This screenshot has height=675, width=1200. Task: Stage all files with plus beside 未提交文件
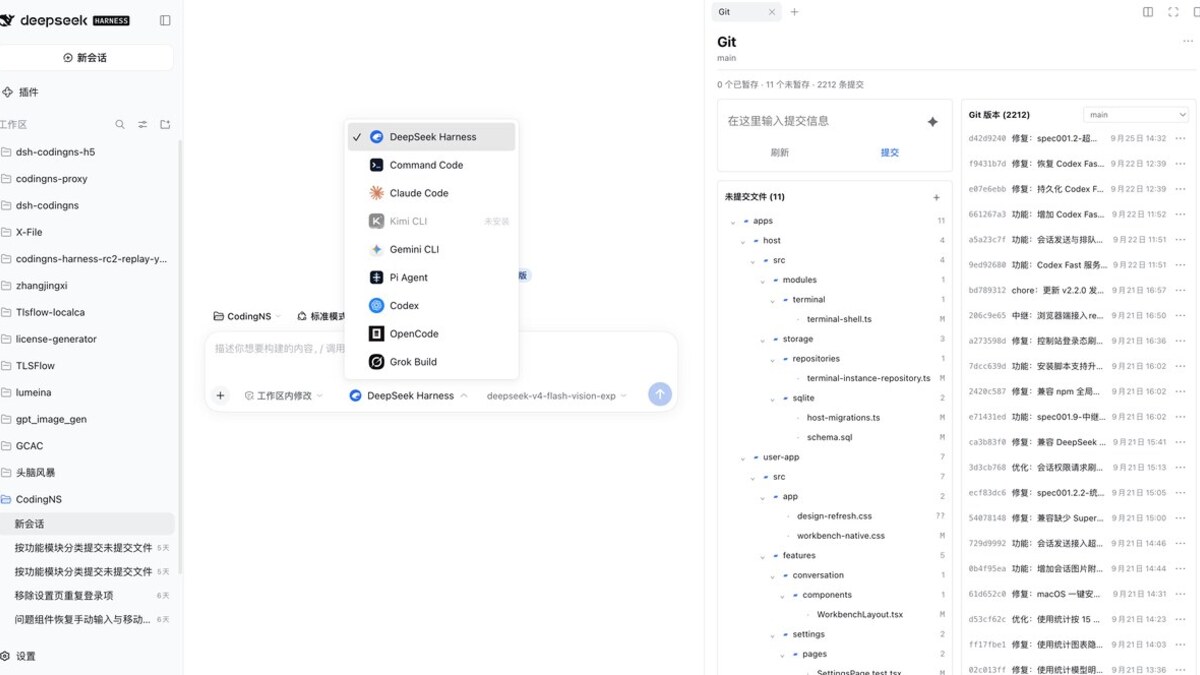point(936,198)
